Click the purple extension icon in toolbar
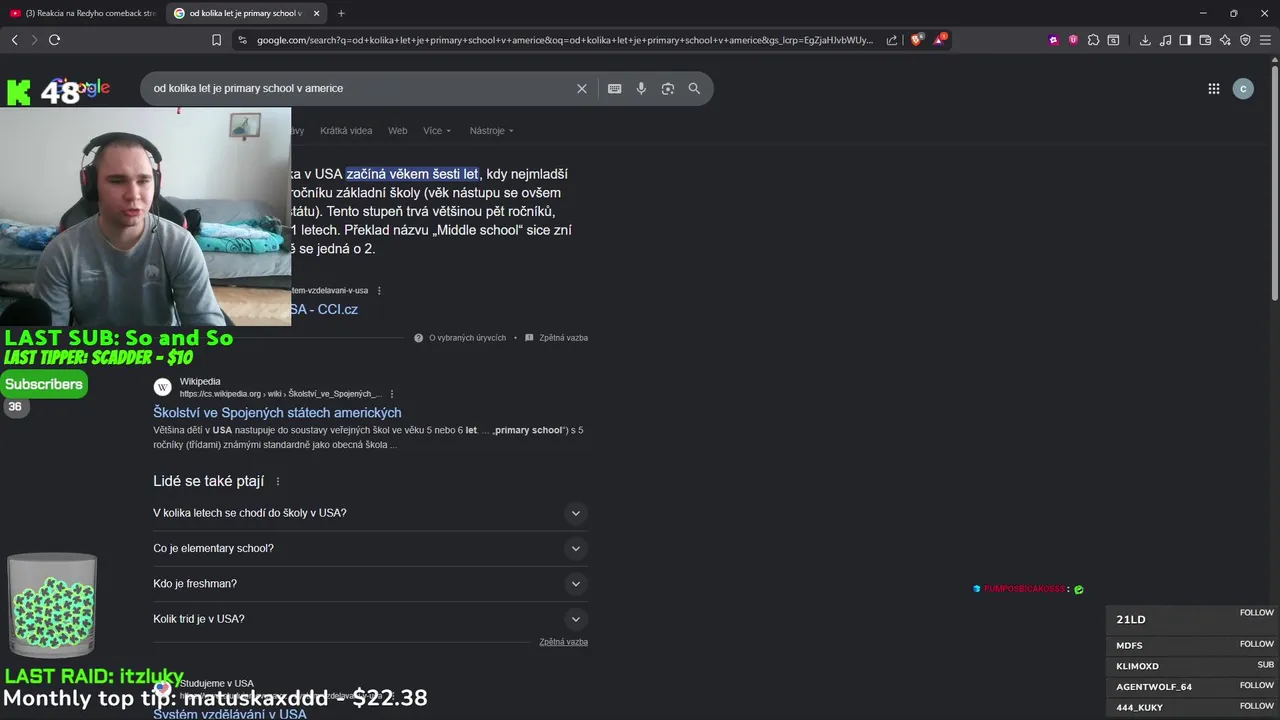This screenshot has width=1280, height=720. click(x=1053, y=40)
